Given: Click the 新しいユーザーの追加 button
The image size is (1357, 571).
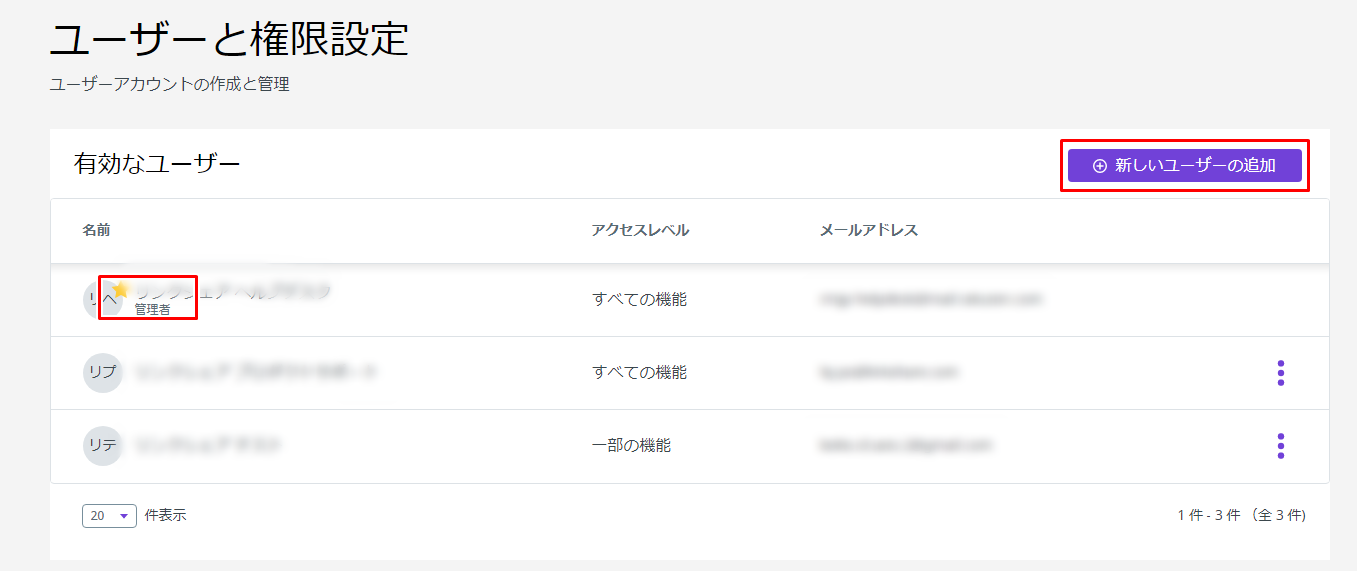Looking at the screenshot, I should 1184,166.
